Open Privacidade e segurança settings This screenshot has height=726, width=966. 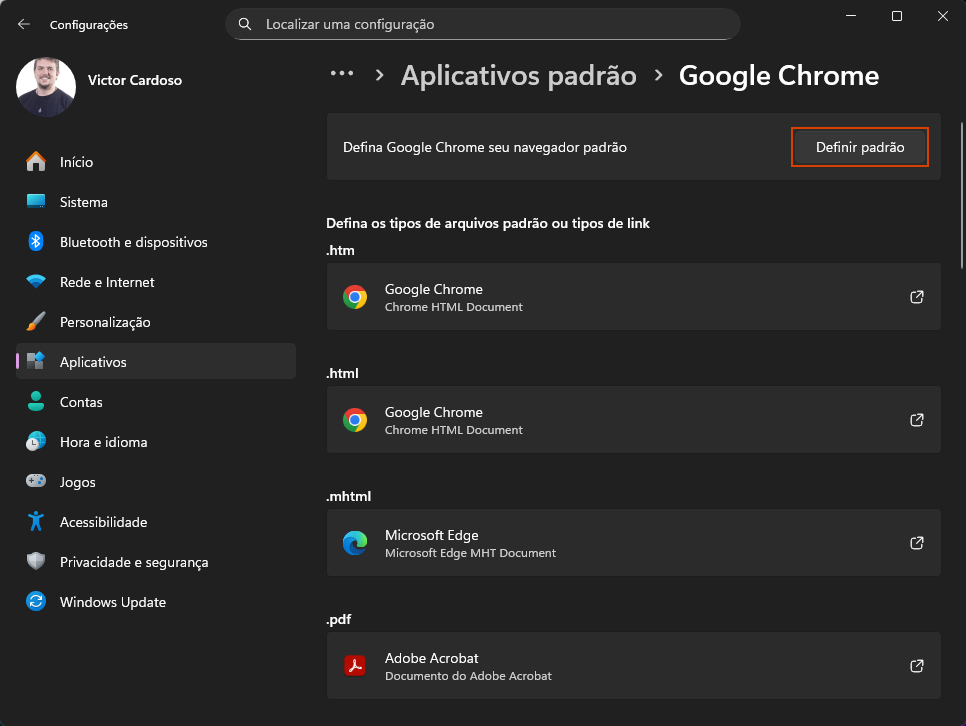[x=134, y=562]
